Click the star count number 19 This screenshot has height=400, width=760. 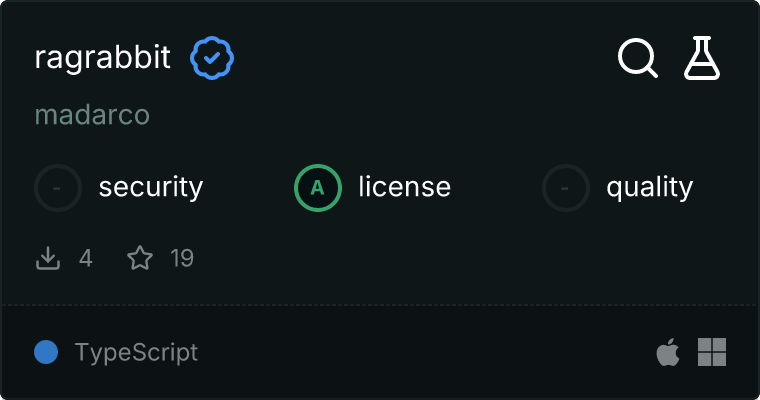click(x=182, y=259)
